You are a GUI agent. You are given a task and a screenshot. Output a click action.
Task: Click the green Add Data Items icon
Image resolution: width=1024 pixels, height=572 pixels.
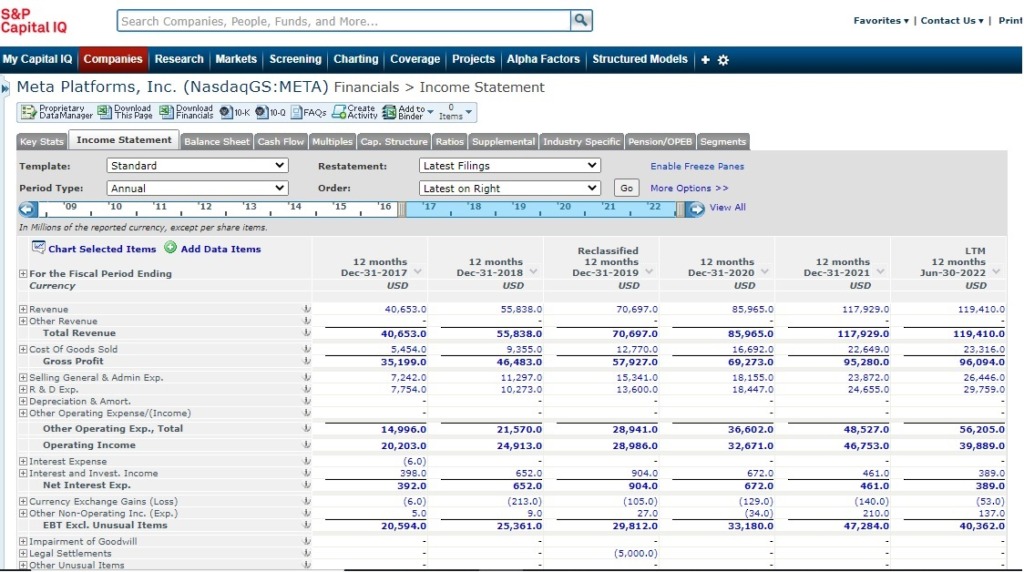170,248
